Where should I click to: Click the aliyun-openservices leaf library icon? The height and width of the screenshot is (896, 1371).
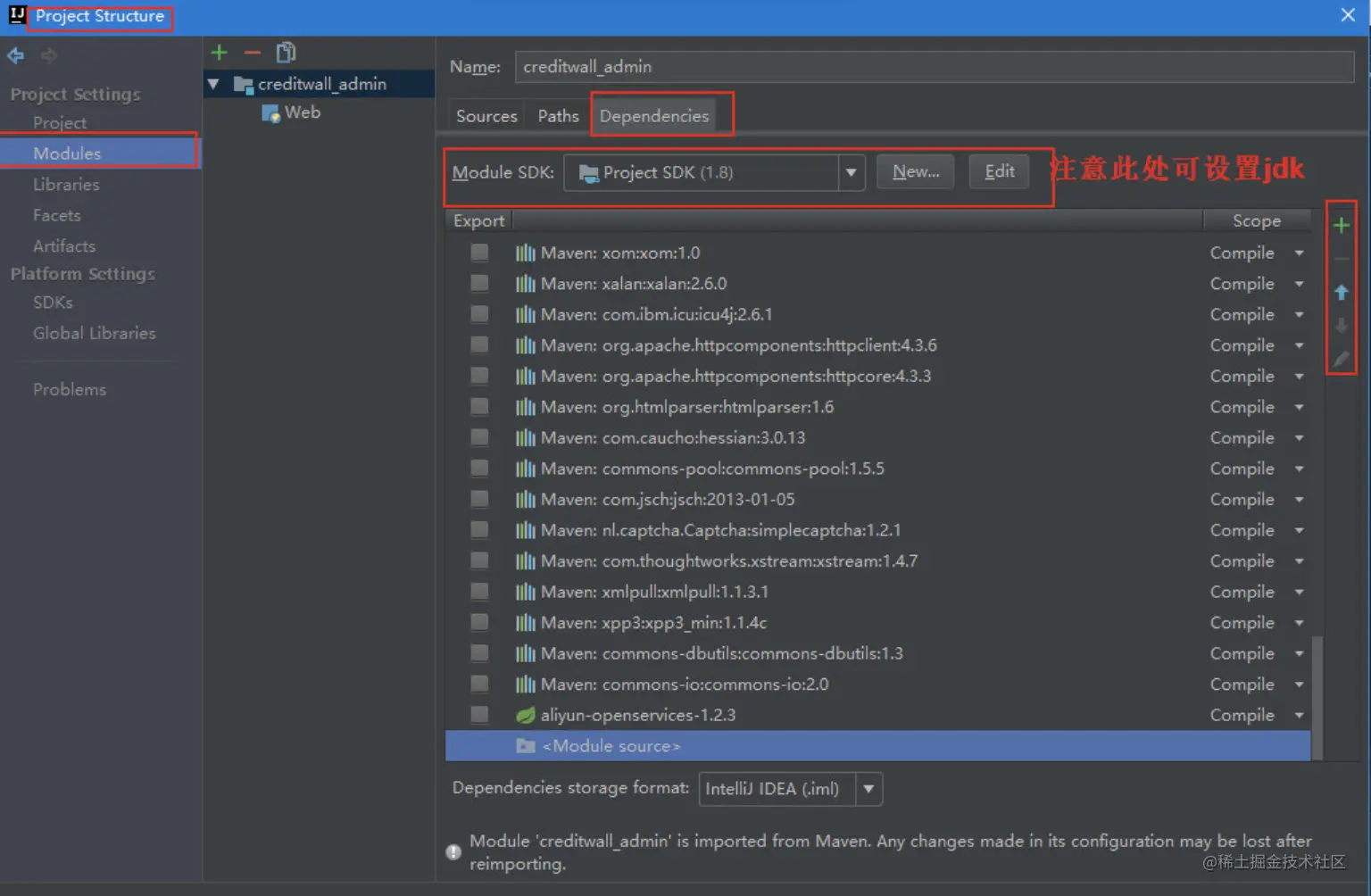pyautogui.click(x=526, y=715)
